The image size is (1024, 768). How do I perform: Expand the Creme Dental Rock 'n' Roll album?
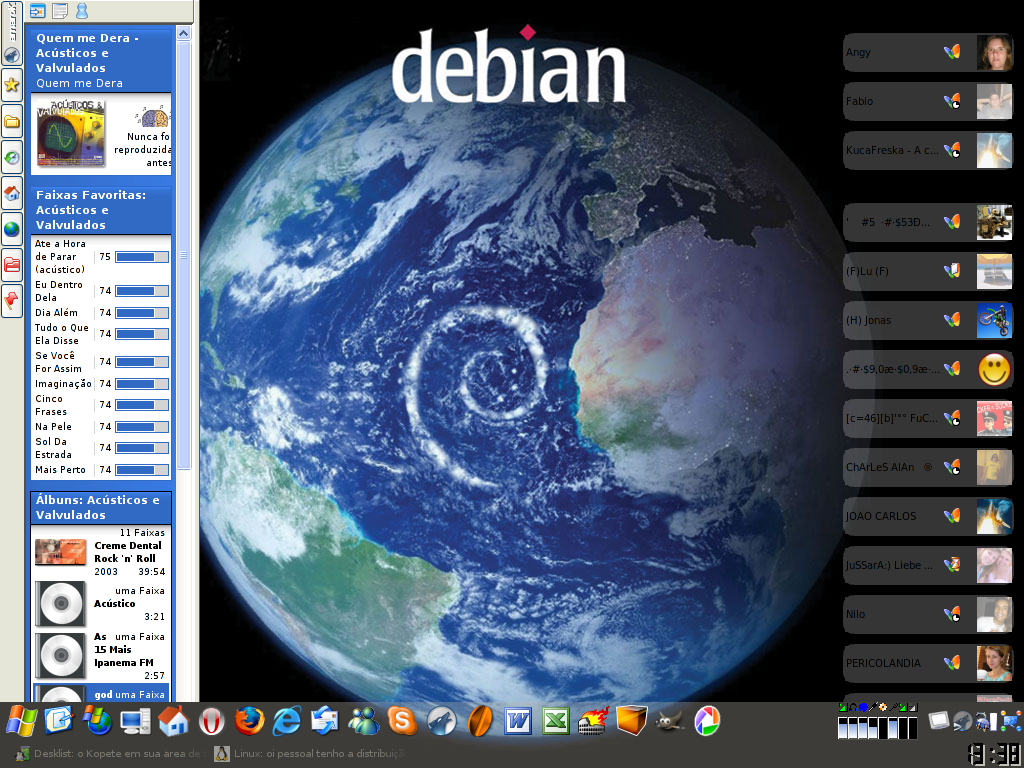tap(101, 552)
